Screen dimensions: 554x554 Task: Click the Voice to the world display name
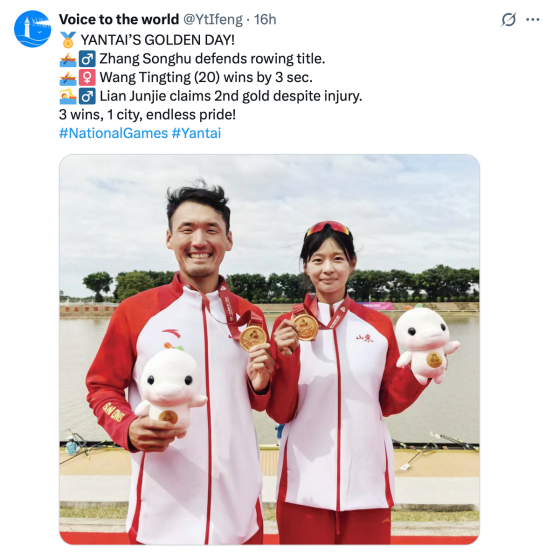pyautogui.click(x=119, y=19)
